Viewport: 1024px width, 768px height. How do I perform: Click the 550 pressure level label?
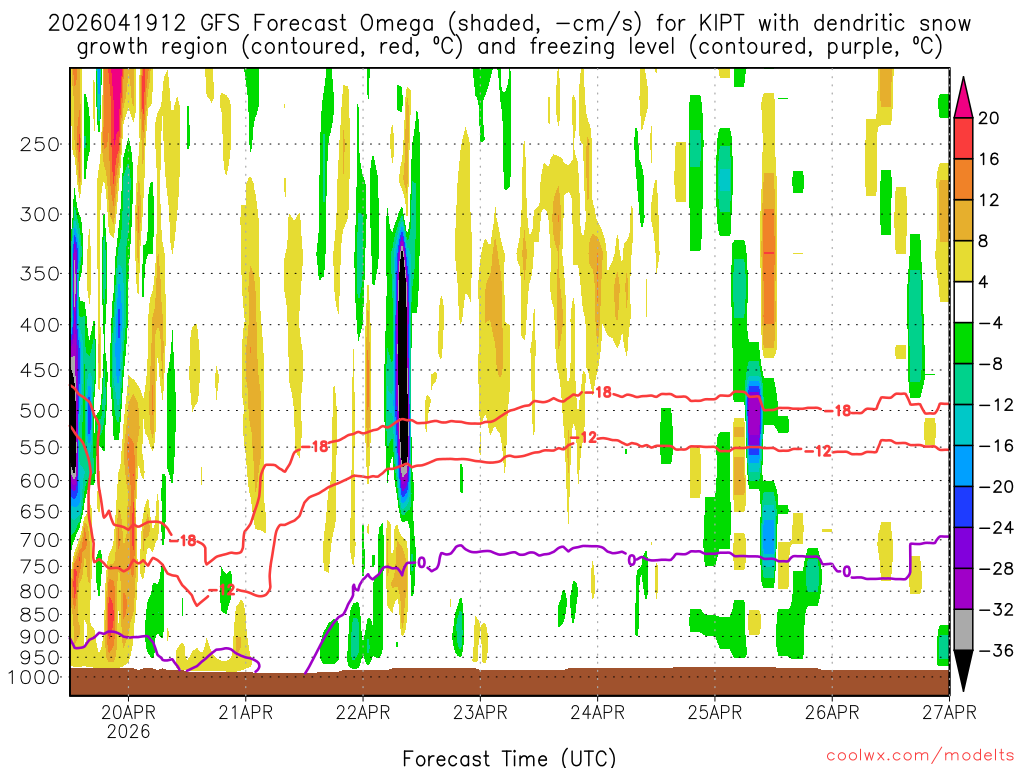(40, 447)
